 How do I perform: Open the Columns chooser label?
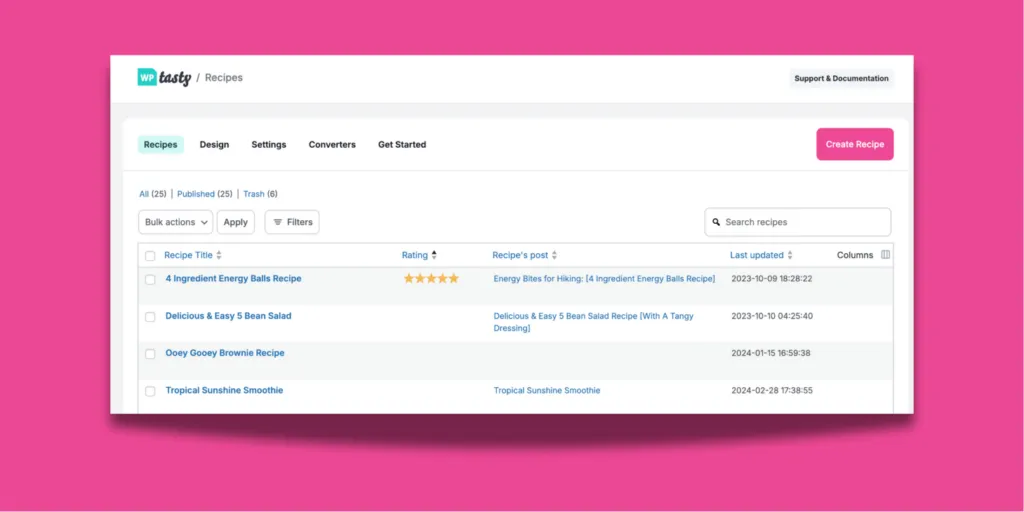pos(855,255)
